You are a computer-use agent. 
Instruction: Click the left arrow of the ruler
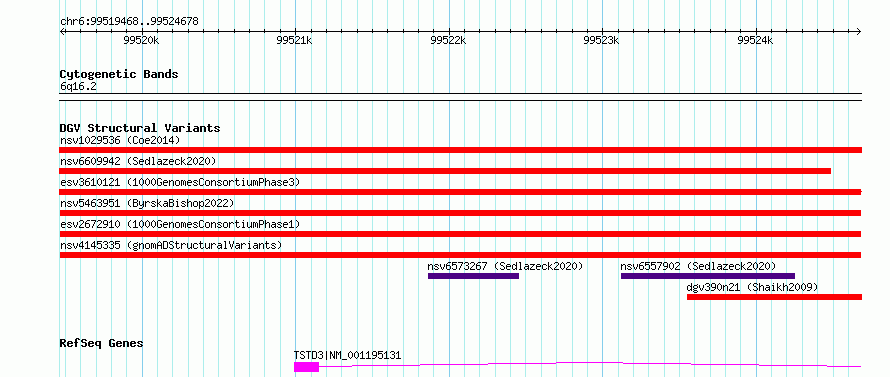(62, 31)
